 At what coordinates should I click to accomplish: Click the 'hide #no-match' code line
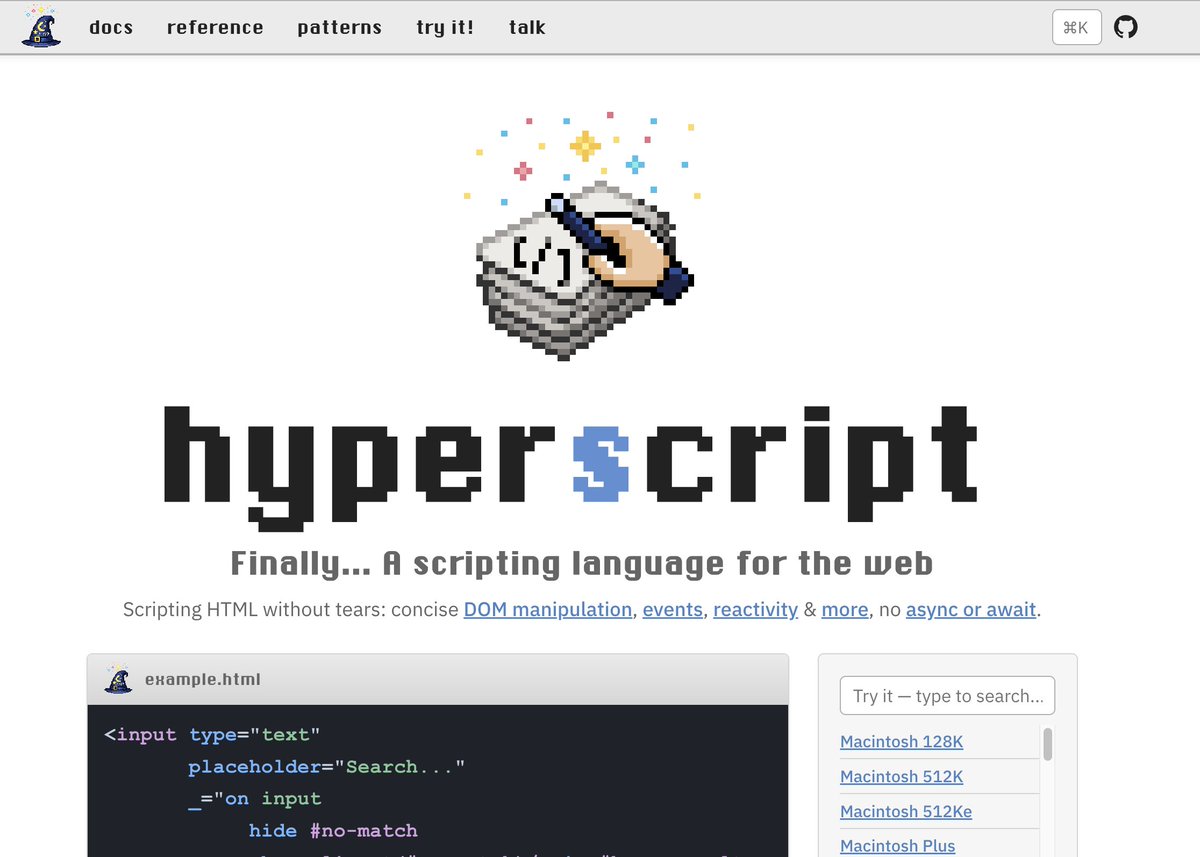tap(333, 831)
